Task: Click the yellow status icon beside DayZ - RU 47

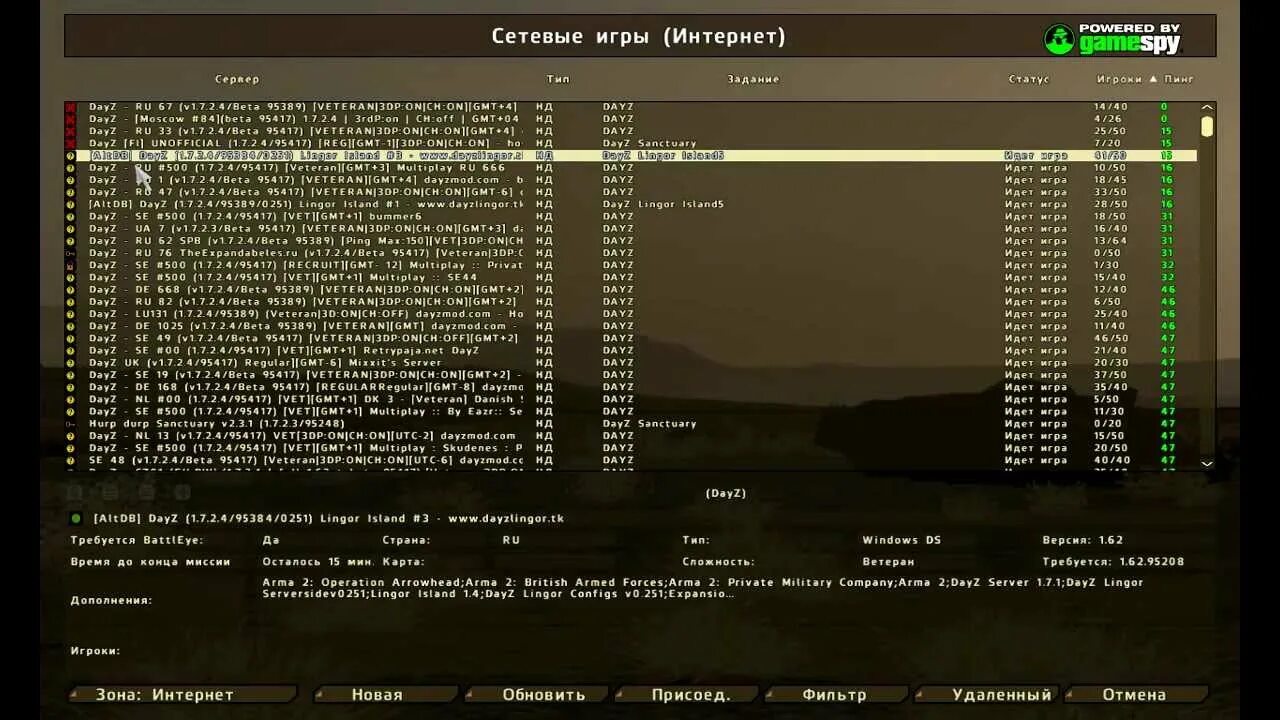Action: pos(71,192)
